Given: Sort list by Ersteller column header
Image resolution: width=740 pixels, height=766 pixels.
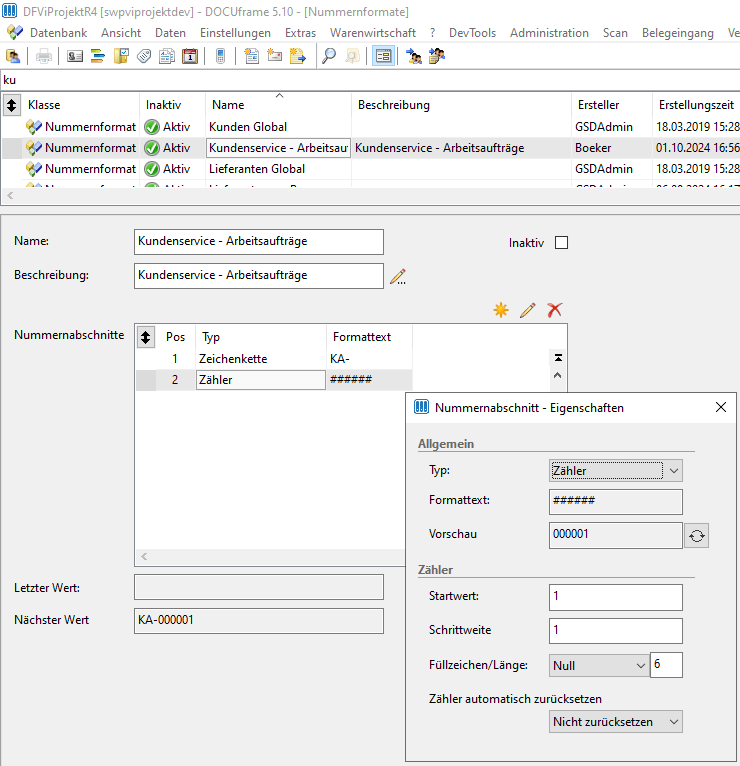Looking at the screenshot, I should click(x=612, y=105).
